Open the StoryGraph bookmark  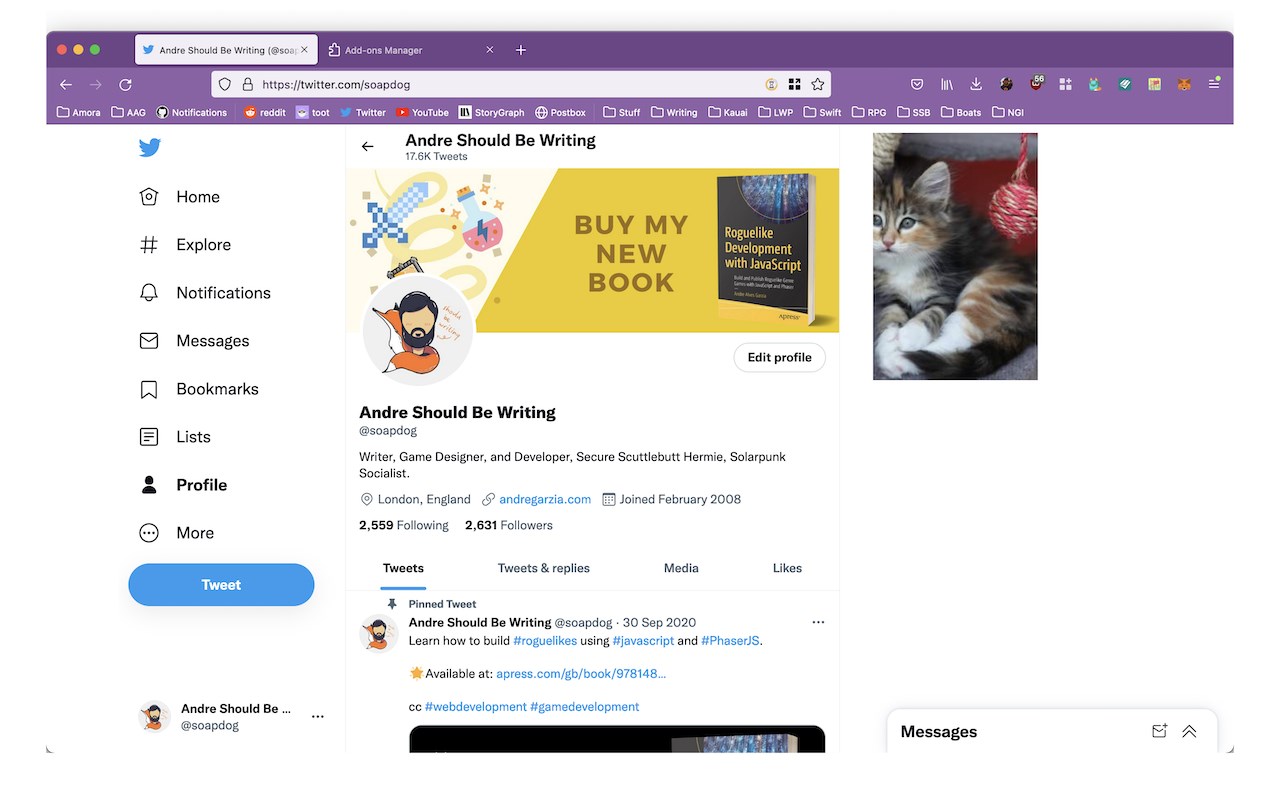[x=491, y=112]
